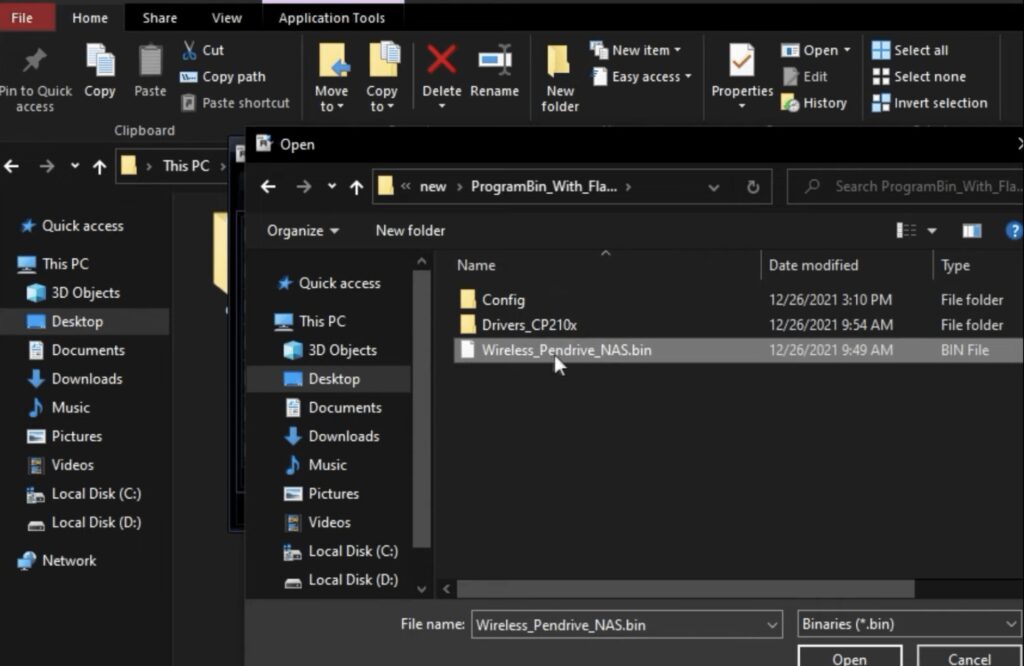The width and height of the screenshot is (1024, 666).
Task: Go up one folder in Open dialog
Action: tap(356, 188)
